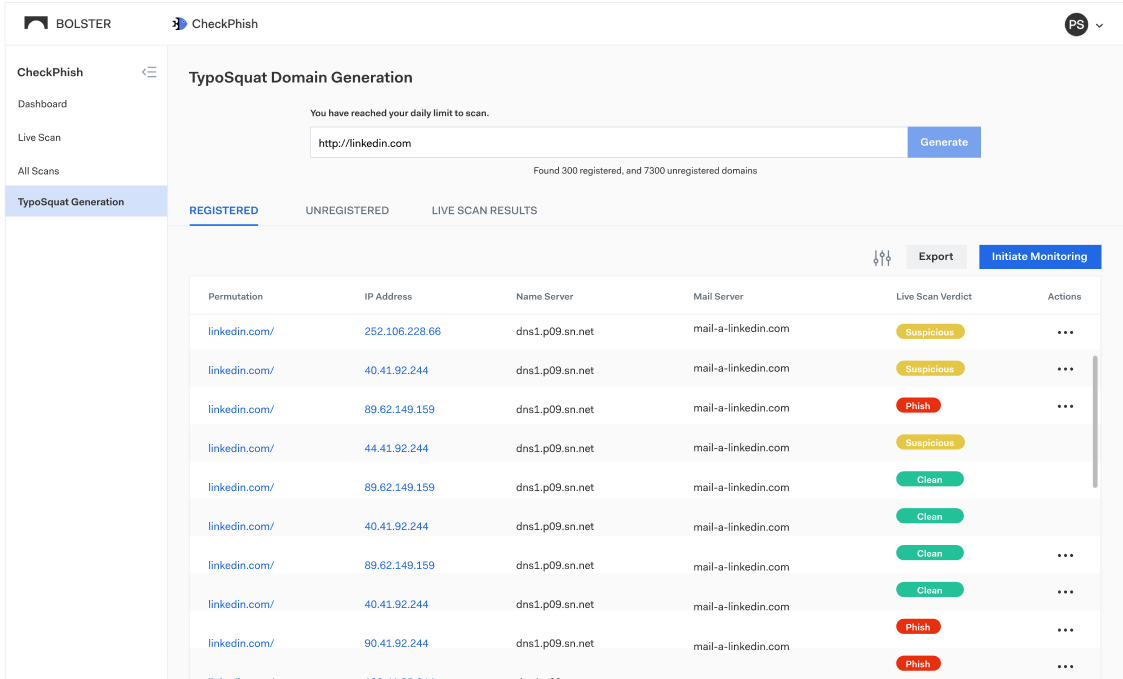Click the domain URL input field
Image resolution: width=1123 pixels, height=679 pixels.
(x=608, y=143)
